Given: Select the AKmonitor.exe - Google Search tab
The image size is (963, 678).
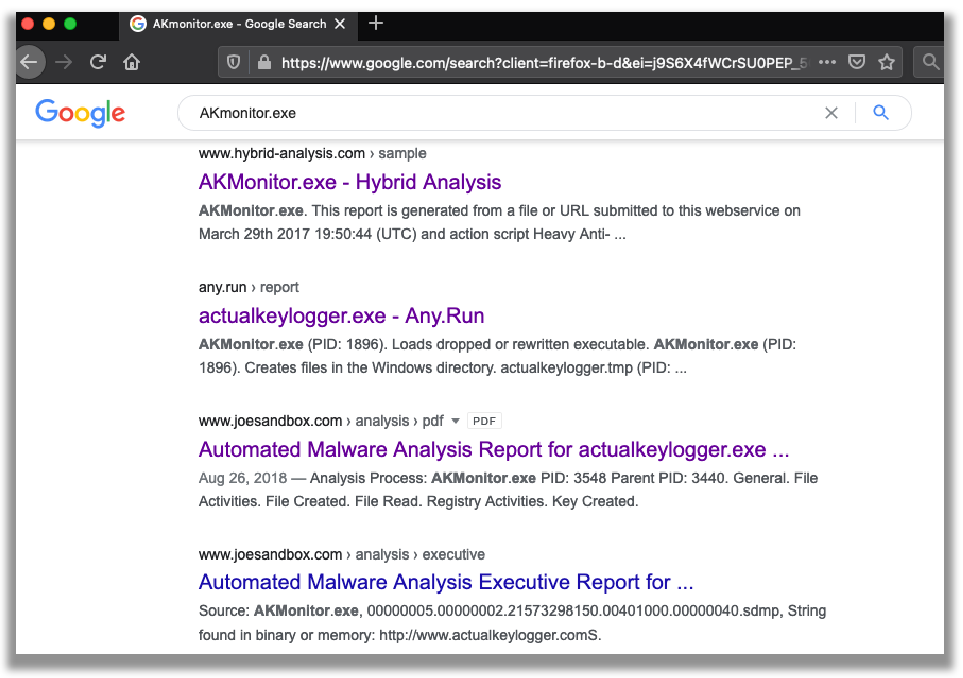Looking at the screenshot, I should (238, 25).
